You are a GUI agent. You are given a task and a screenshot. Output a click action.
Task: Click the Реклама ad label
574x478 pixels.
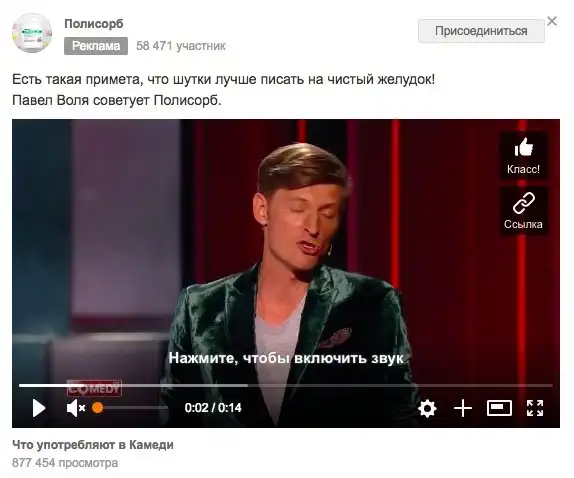96,46
